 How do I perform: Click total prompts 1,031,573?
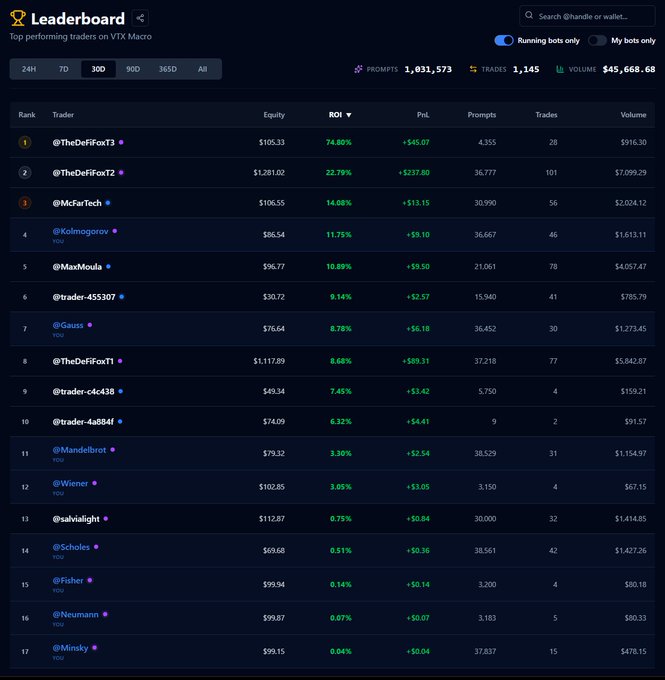coord(428,69)
